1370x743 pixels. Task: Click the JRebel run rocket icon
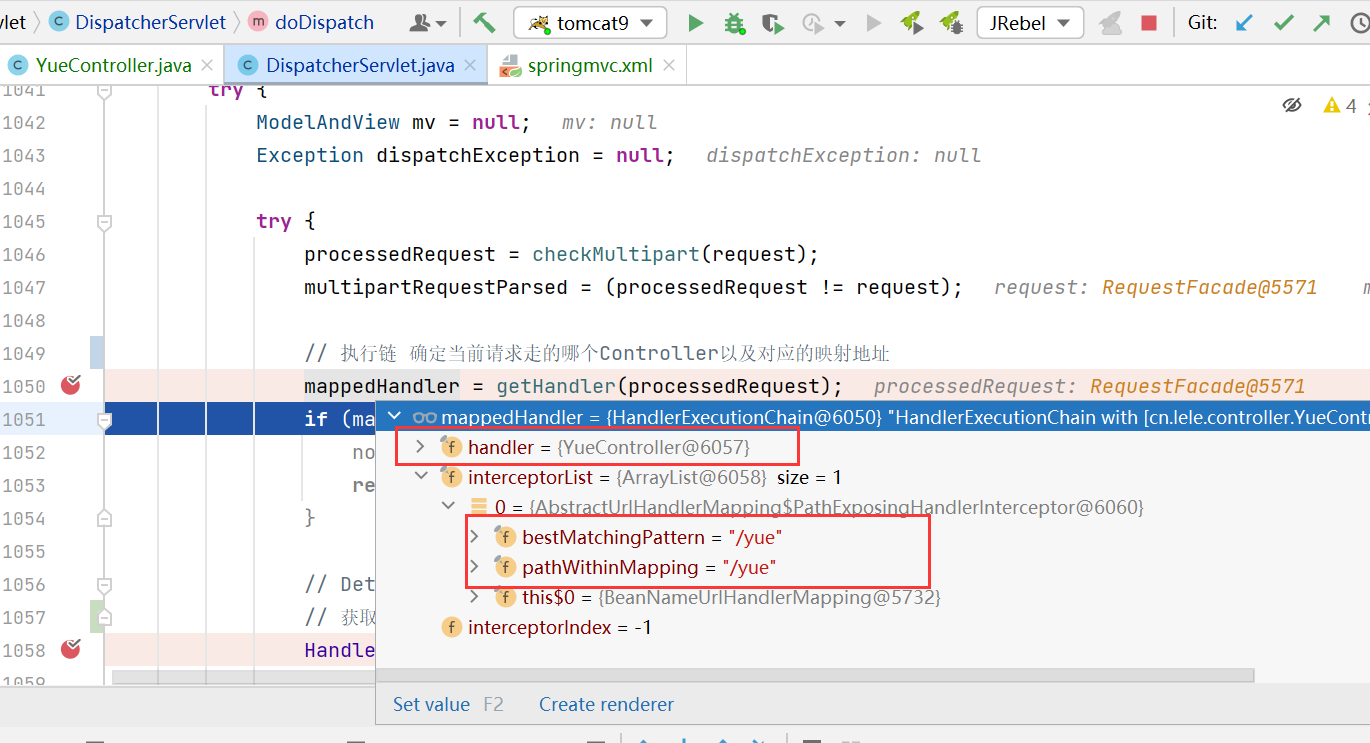(911, 22)
